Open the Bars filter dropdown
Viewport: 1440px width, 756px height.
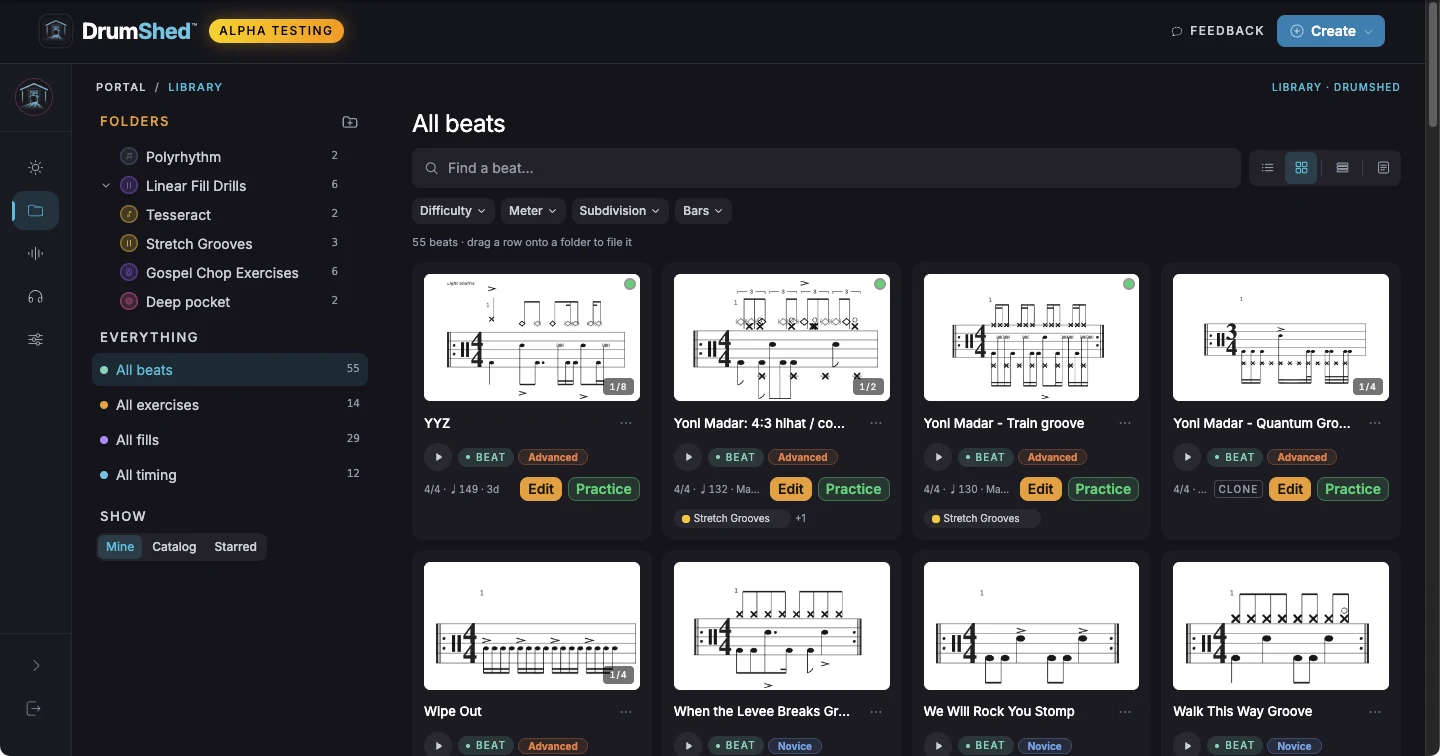(x=703, y=211)
